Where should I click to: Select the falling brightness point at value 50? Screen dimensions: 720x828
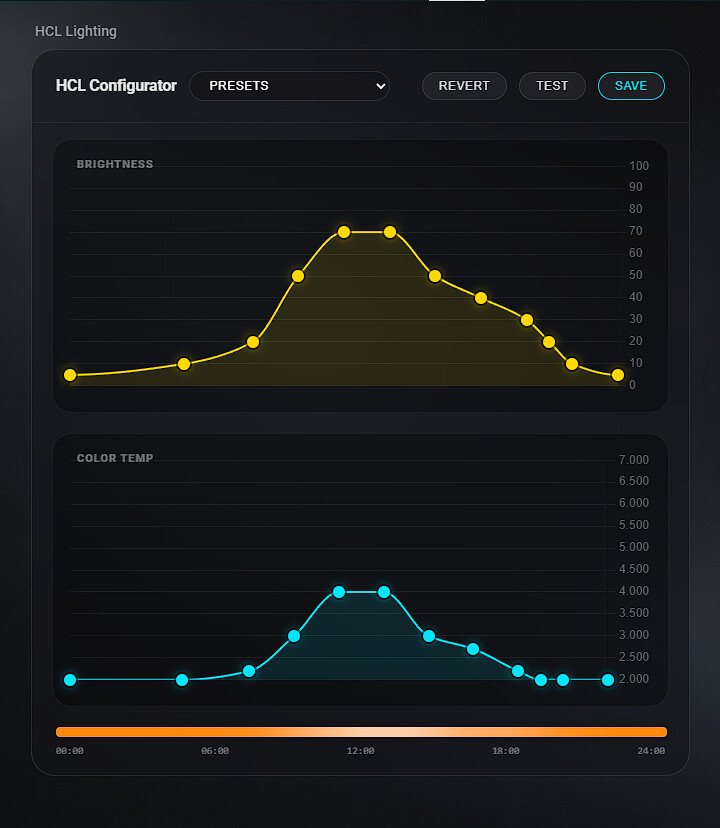coord(435,276)
